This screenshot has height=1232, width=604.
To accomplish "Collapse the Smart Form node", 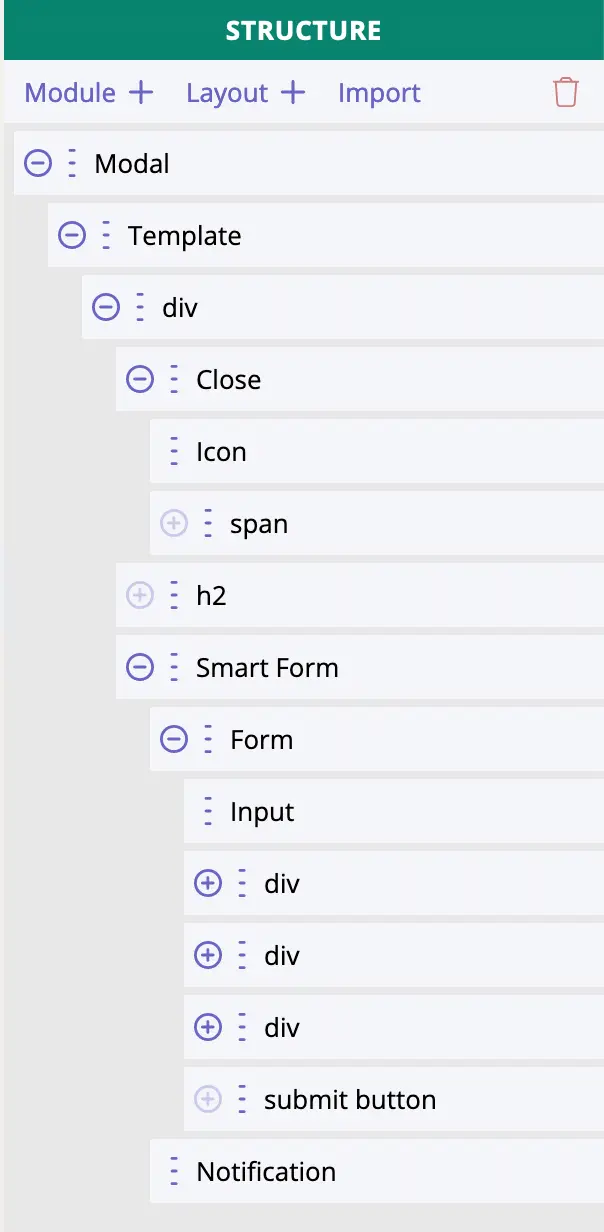I will pyautogui.click(x=140, y=667).
